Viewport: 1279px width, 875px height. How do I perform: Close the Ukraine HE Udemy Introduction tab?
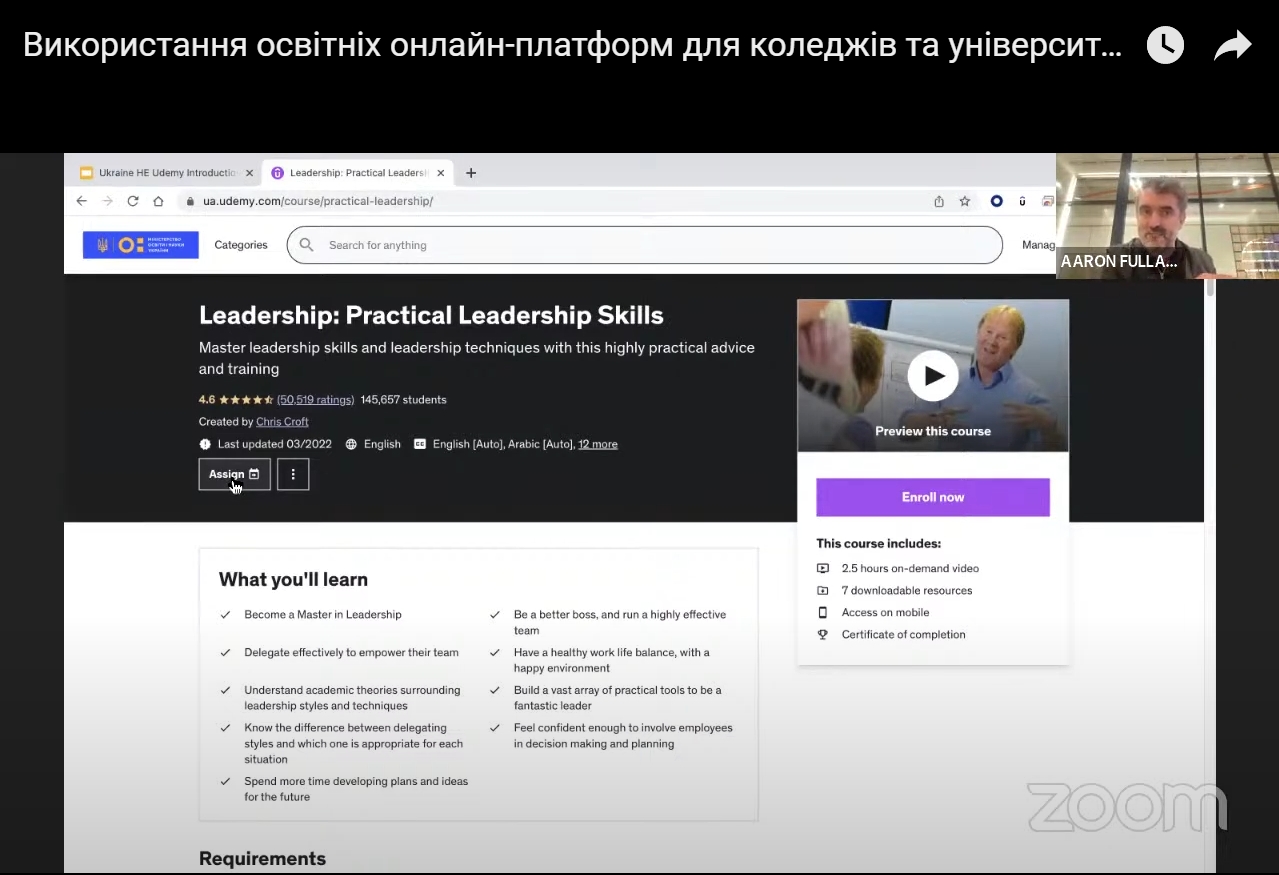point(249,173)
